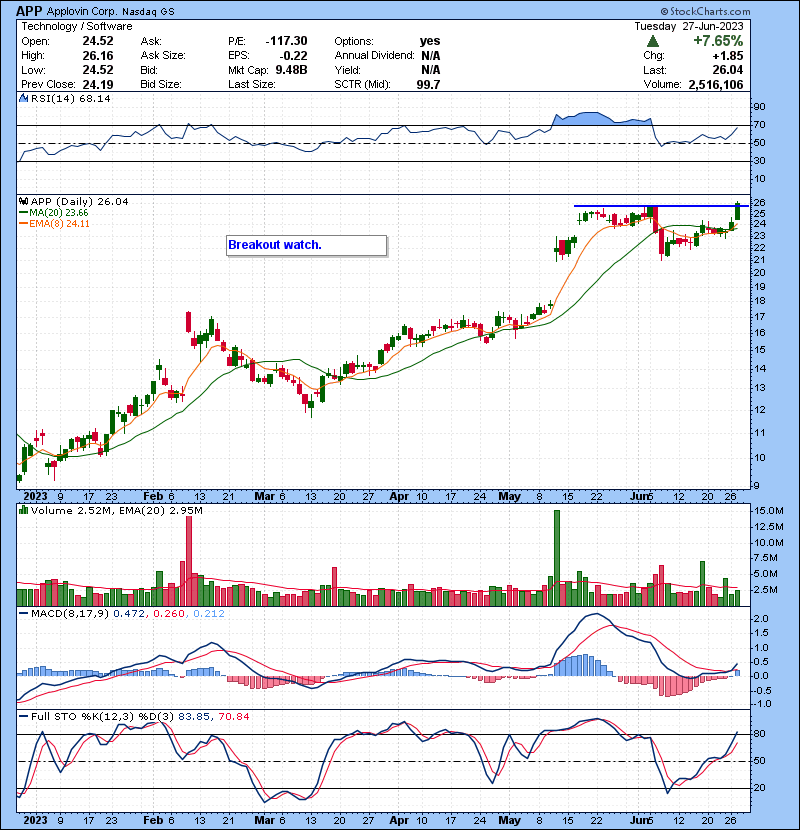
Task: Select the Prev Close value 24.19
Action: pos(98,84)
